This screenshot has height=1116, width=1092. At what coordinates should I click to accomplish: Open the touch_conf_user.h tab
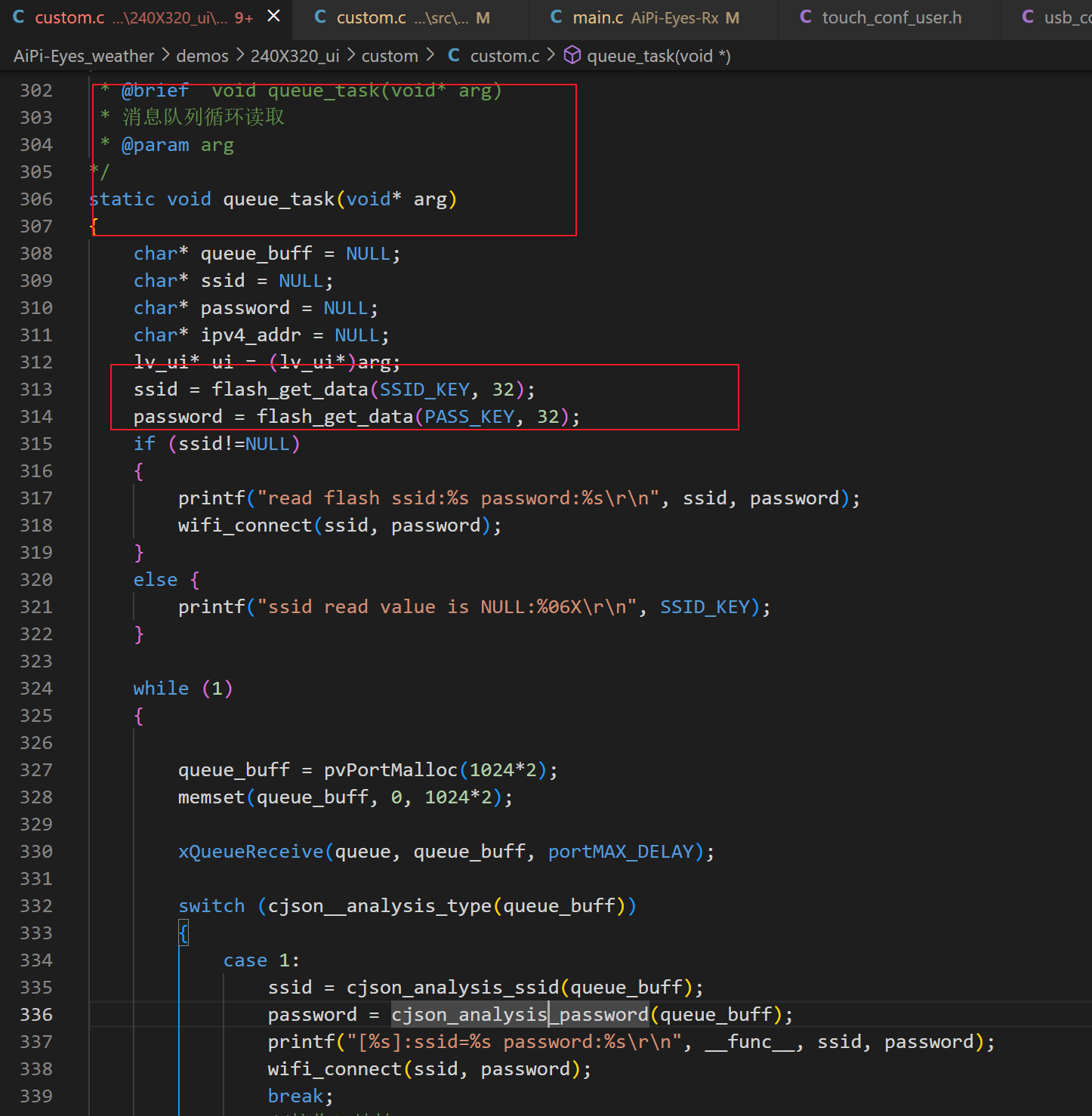pos(890,17)
